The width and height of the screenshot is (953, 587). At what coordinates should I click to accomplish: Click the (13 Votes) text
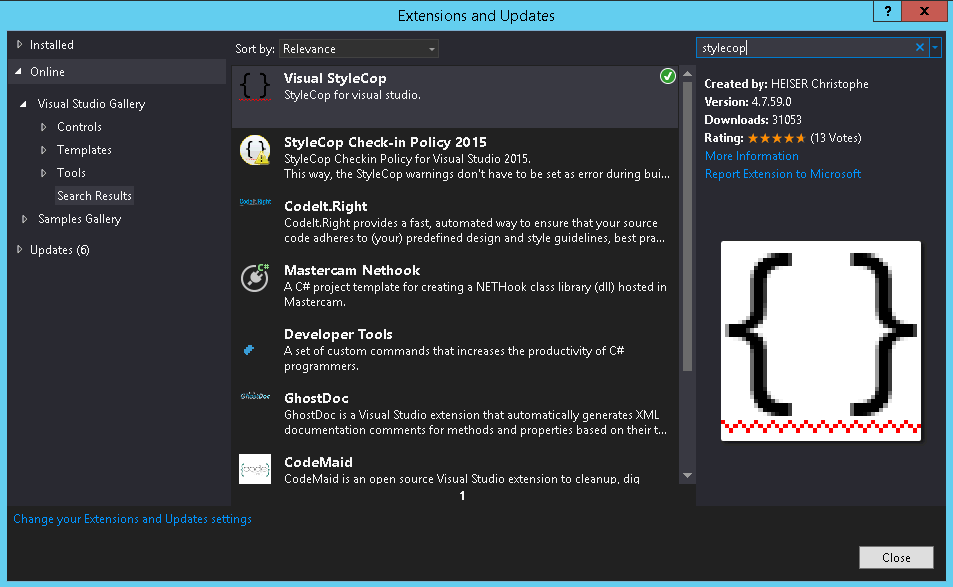point(836,138)
